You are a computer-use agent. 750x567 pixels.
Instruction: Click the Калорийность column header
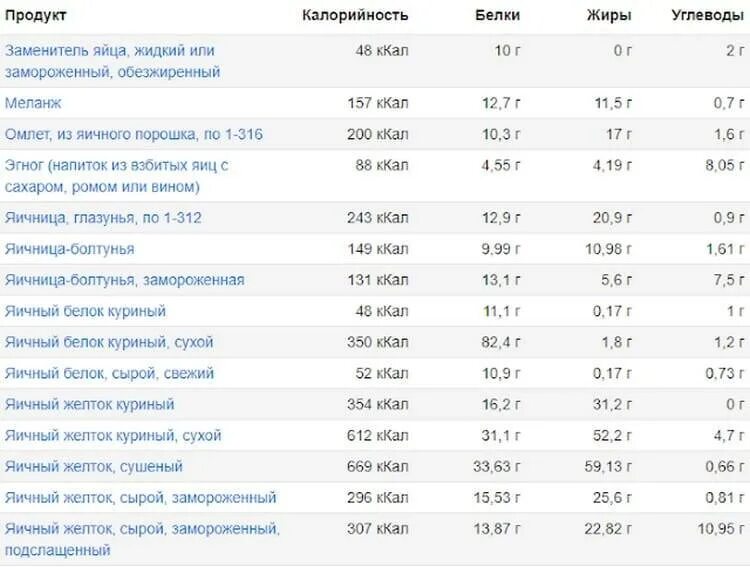point(355,15)
